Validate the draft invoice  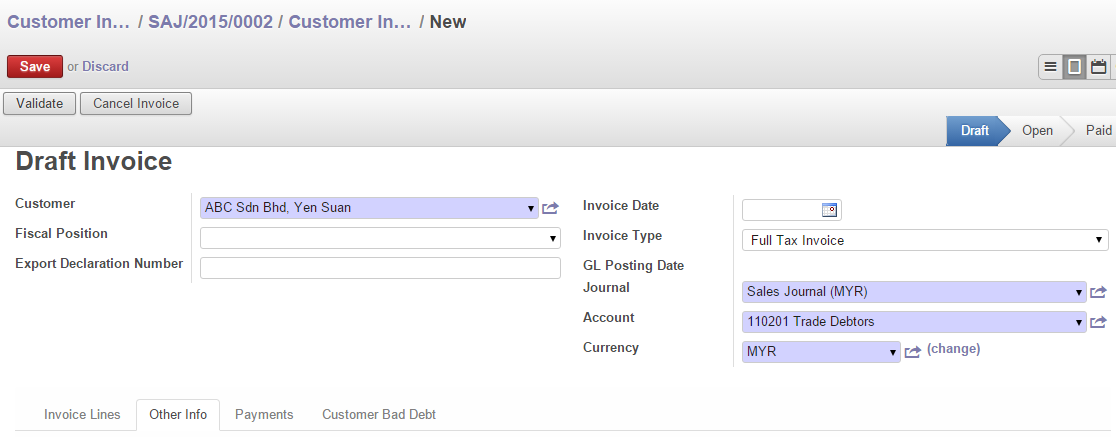(40, 103)
